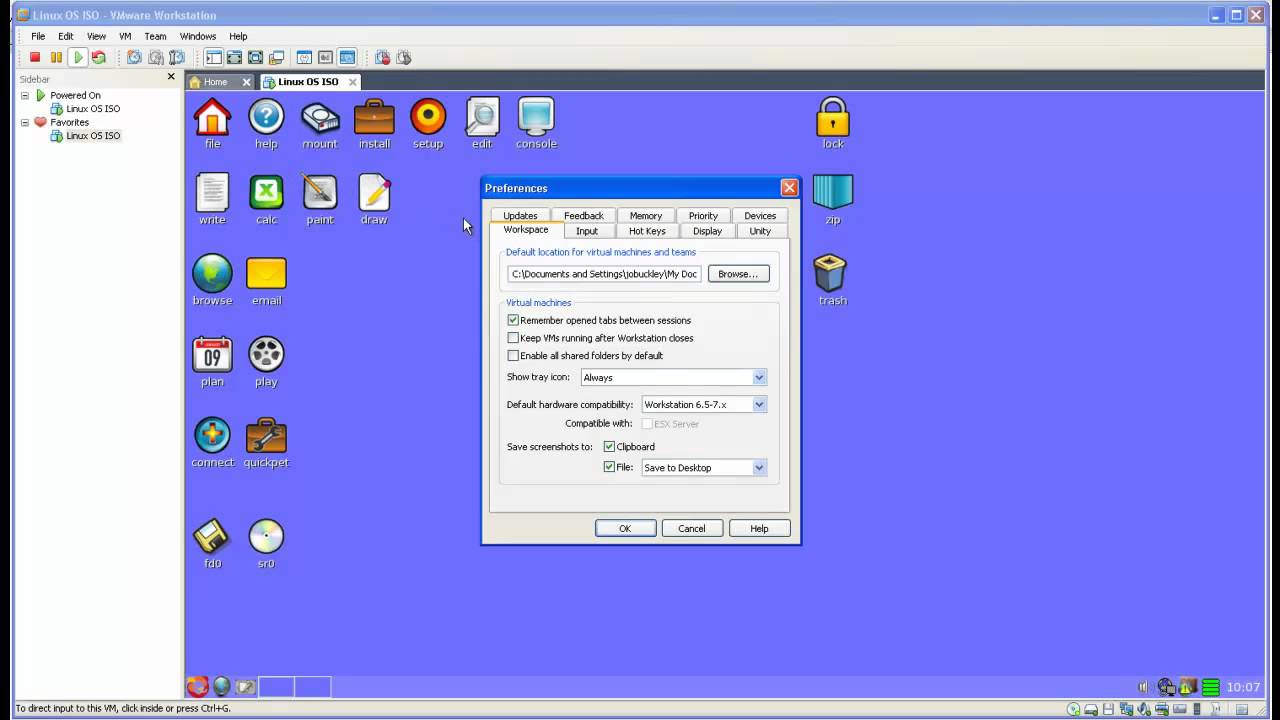
Task: Launch the 'draw' pencil icon
Action: pos(374,200)
